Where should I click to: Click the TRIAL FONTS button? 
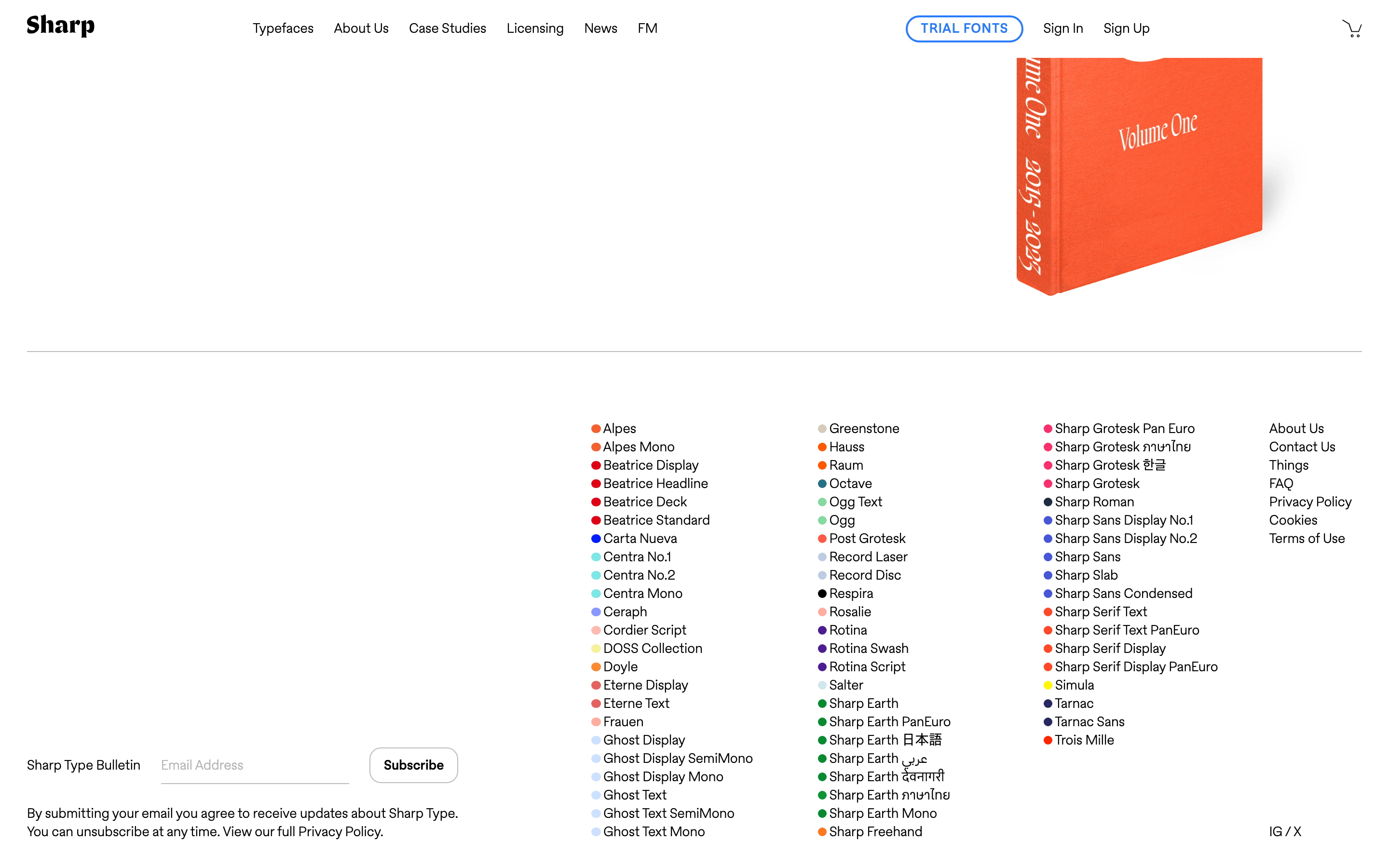click(964, 28)
